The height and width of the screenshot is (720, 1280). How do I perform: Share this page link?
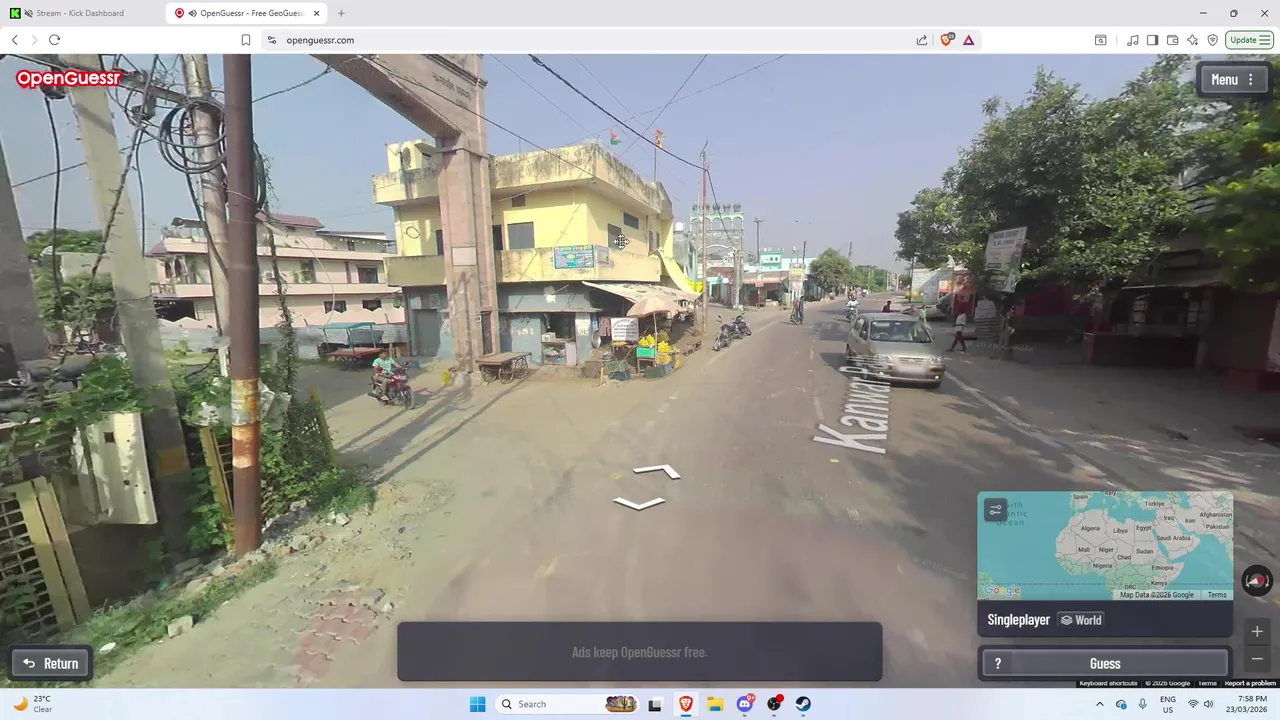(921, 40)
